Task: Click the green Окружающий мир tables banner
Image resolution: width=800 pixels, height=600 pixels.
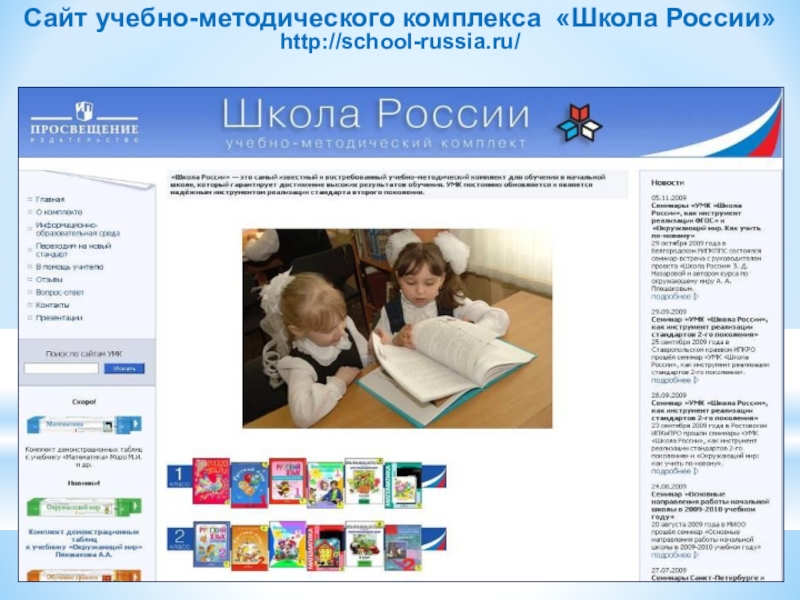Action: pos(84,507)
